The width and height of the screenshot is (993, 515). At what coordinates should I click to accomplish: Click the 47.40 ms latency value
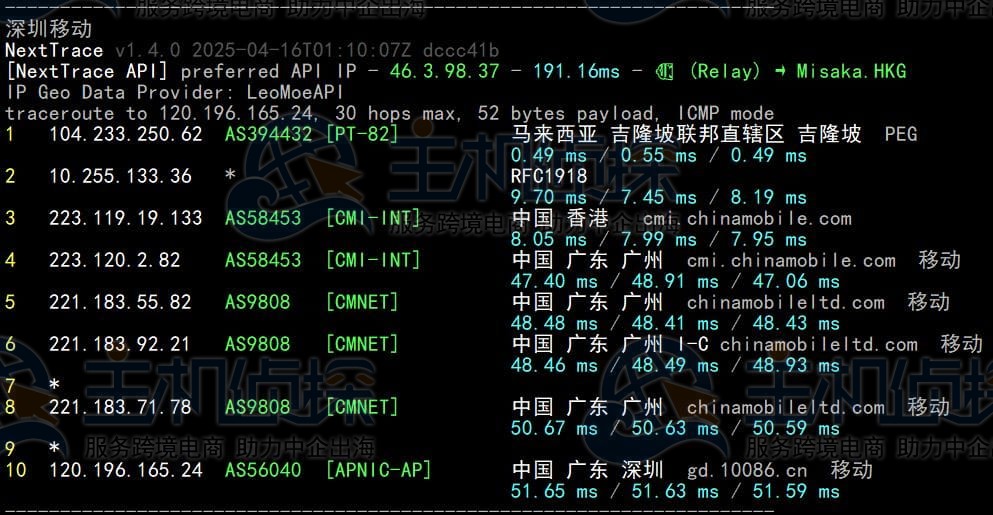click(554, 281)
